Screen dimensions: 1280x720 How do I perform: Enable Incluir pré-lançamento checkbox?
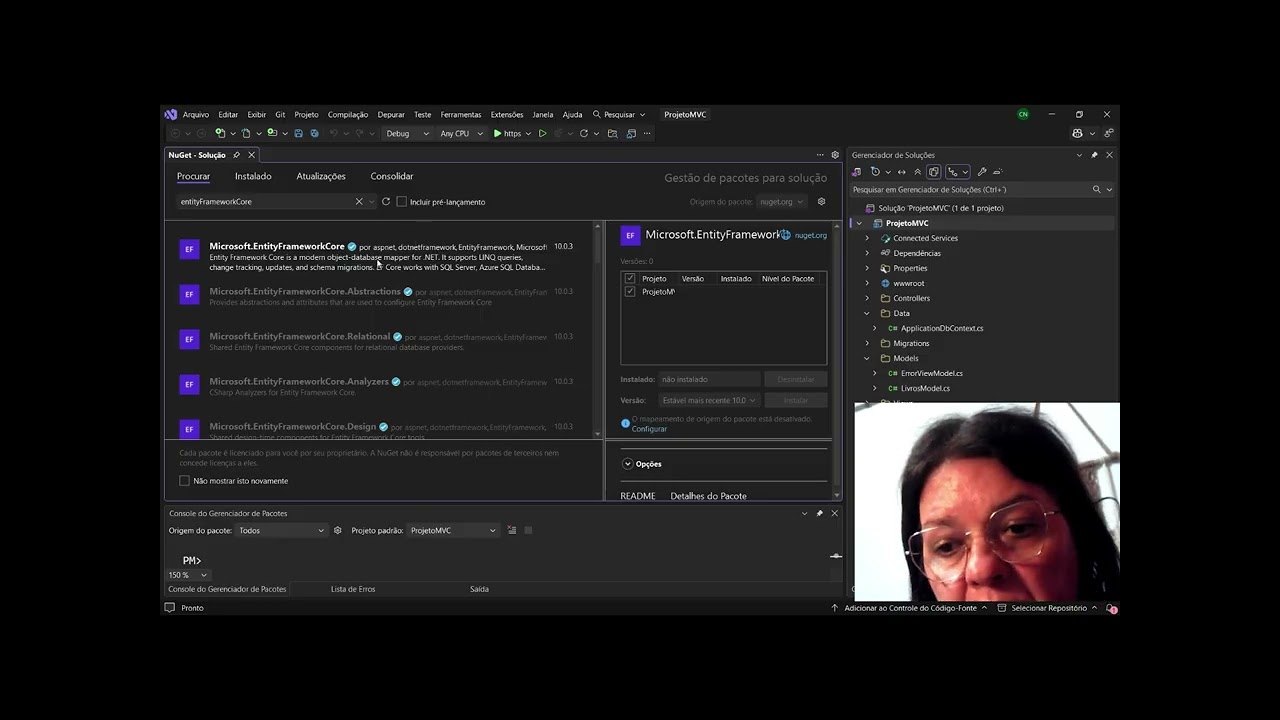click(401, 201)
